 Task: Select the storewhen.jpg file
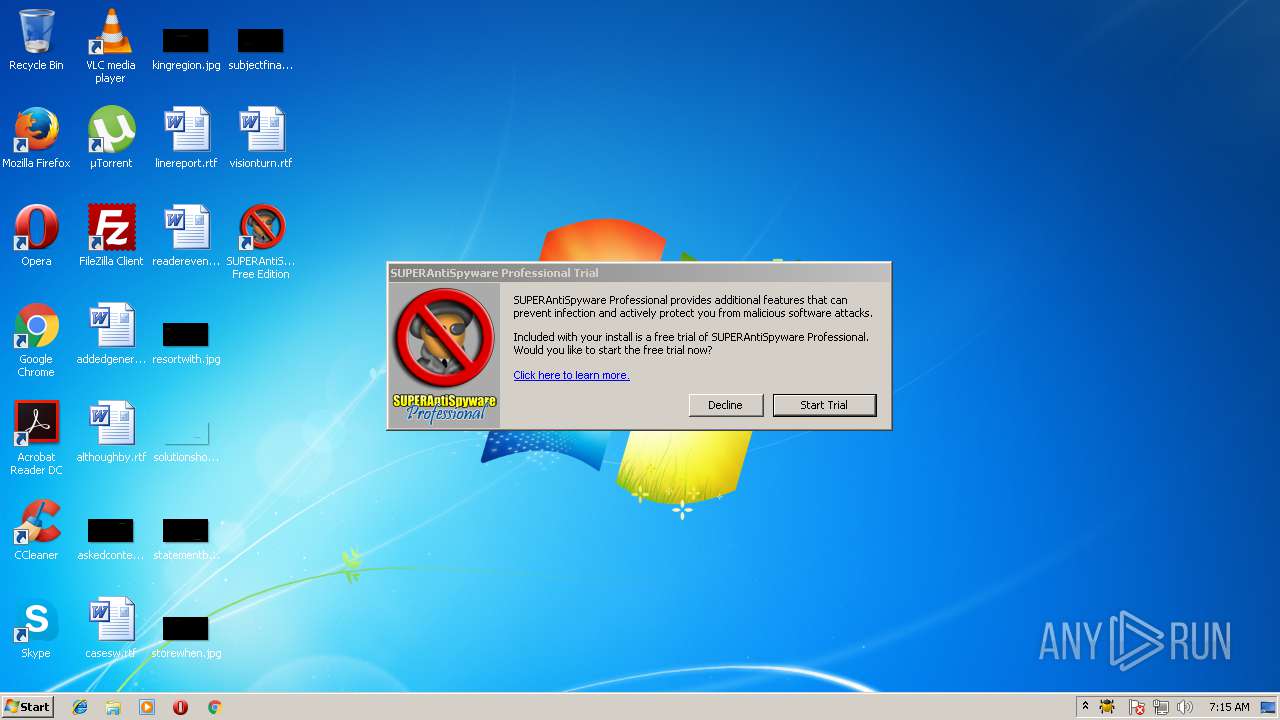(186, 636)
